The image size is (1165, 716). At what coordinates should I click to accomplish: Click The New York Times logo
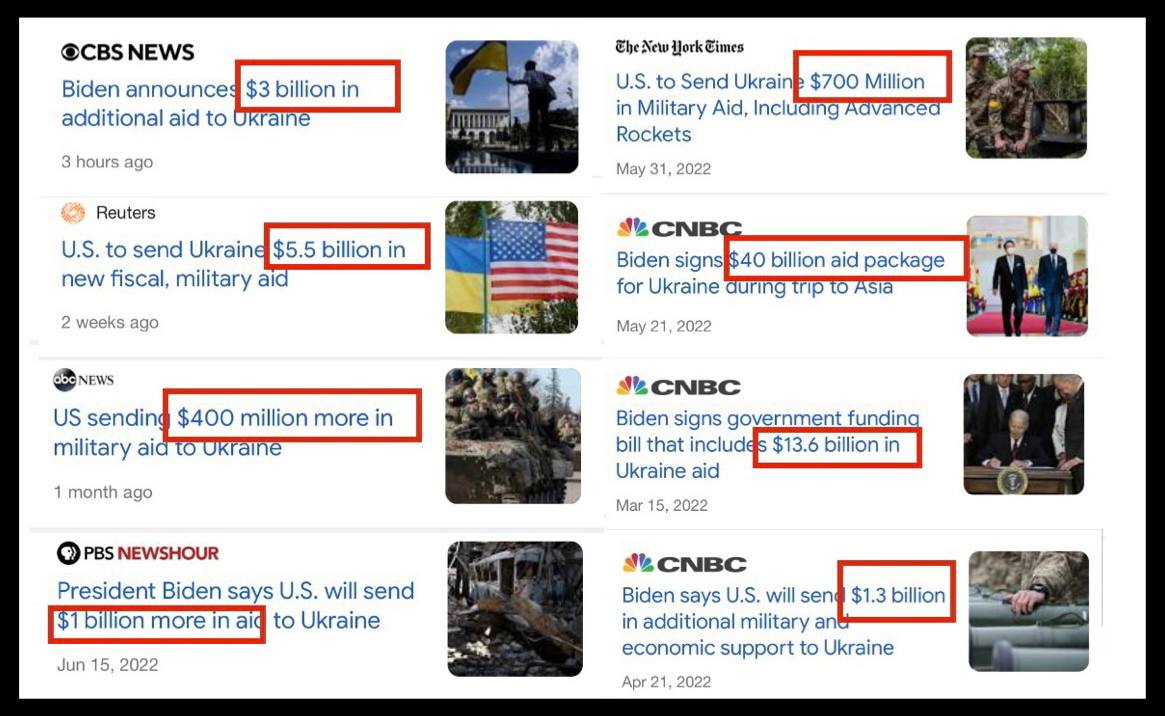click(680, 47)
